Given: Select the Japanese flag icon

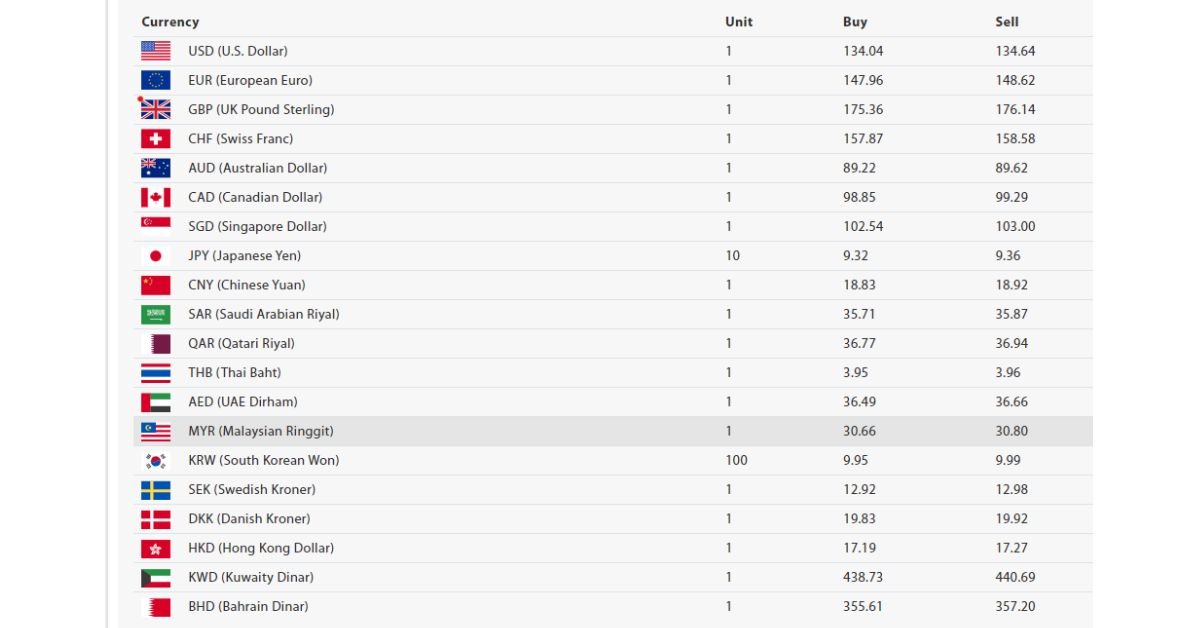Looking at the screenshot, I should coord(155,255).
